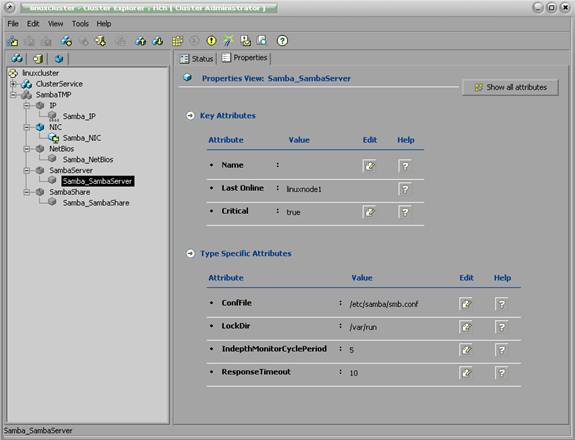
Task: Open Cluster Explorer help question-mark icon
Action: (282, 41)
